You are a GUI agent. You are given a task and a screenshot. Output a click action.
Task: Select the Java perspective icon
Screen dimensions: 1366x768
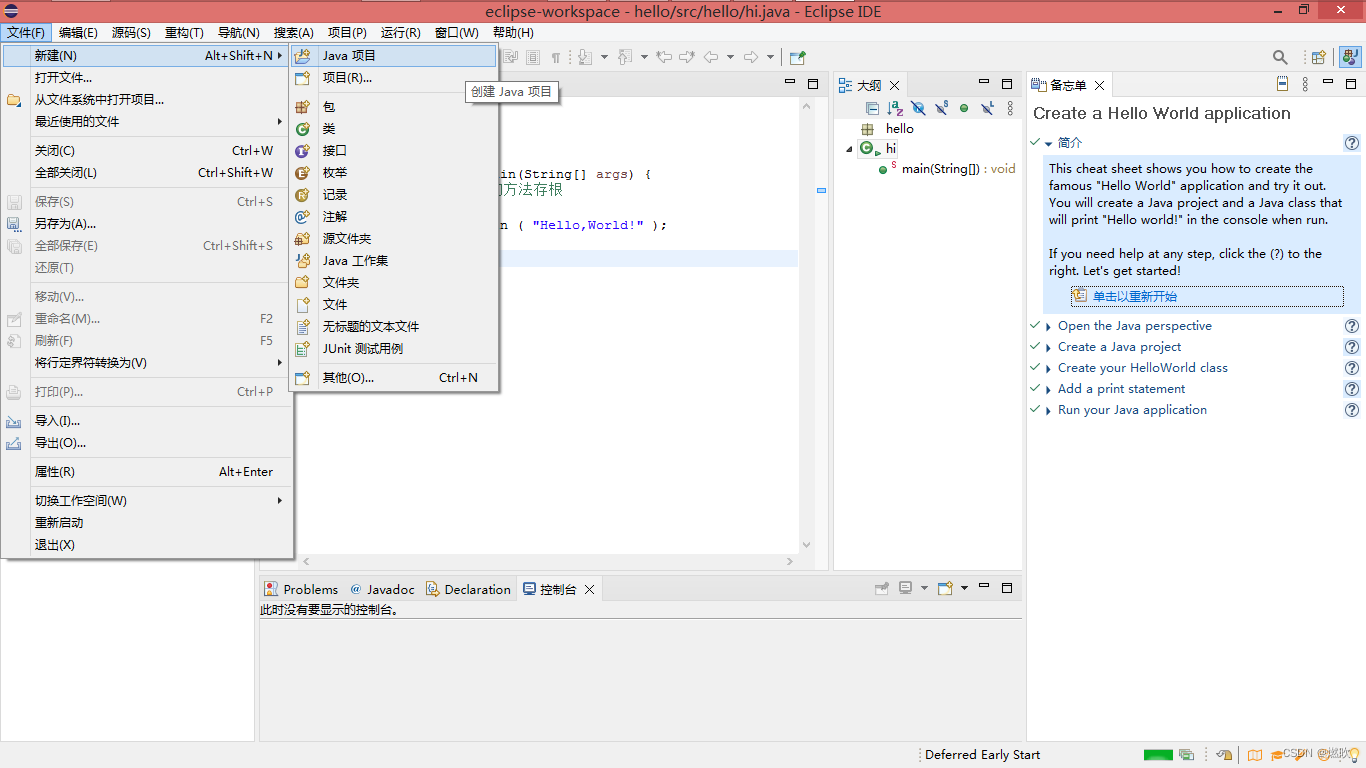click(1351, 58)
